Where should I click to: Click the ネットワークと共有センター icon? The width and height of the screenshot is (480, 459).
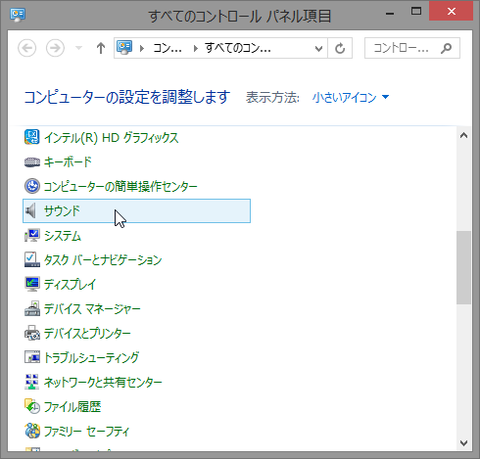pos(32,382)
